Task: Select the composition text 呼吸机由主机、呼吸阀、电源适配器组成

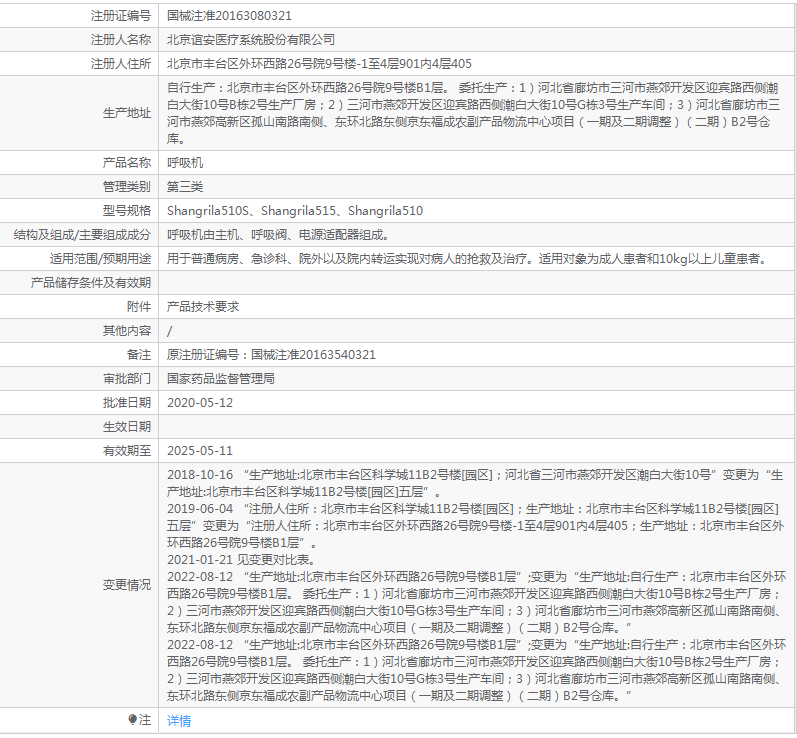Action: (279, 235)
